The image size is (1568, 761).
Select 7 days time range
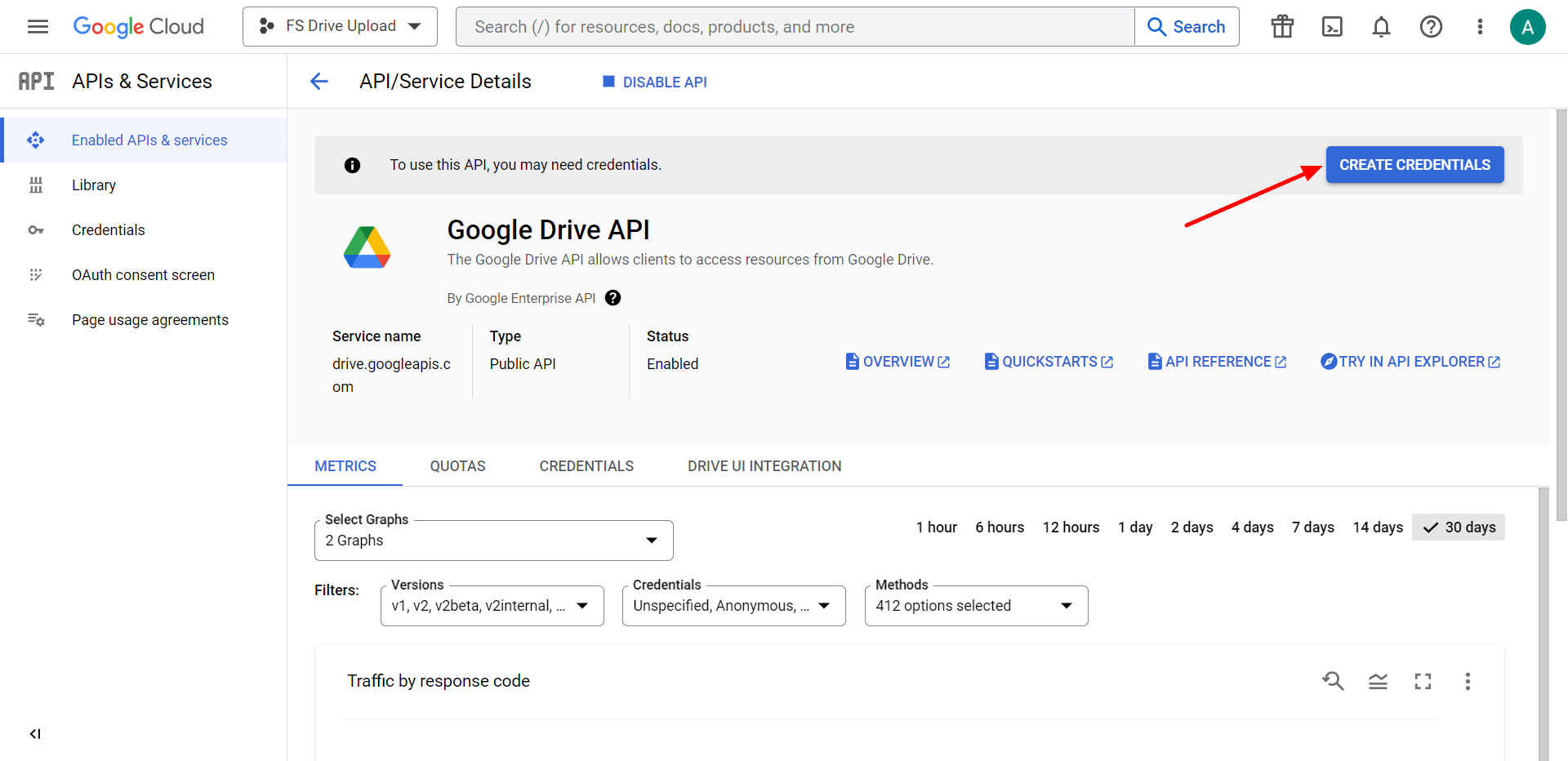click(x=1313, y=527)
